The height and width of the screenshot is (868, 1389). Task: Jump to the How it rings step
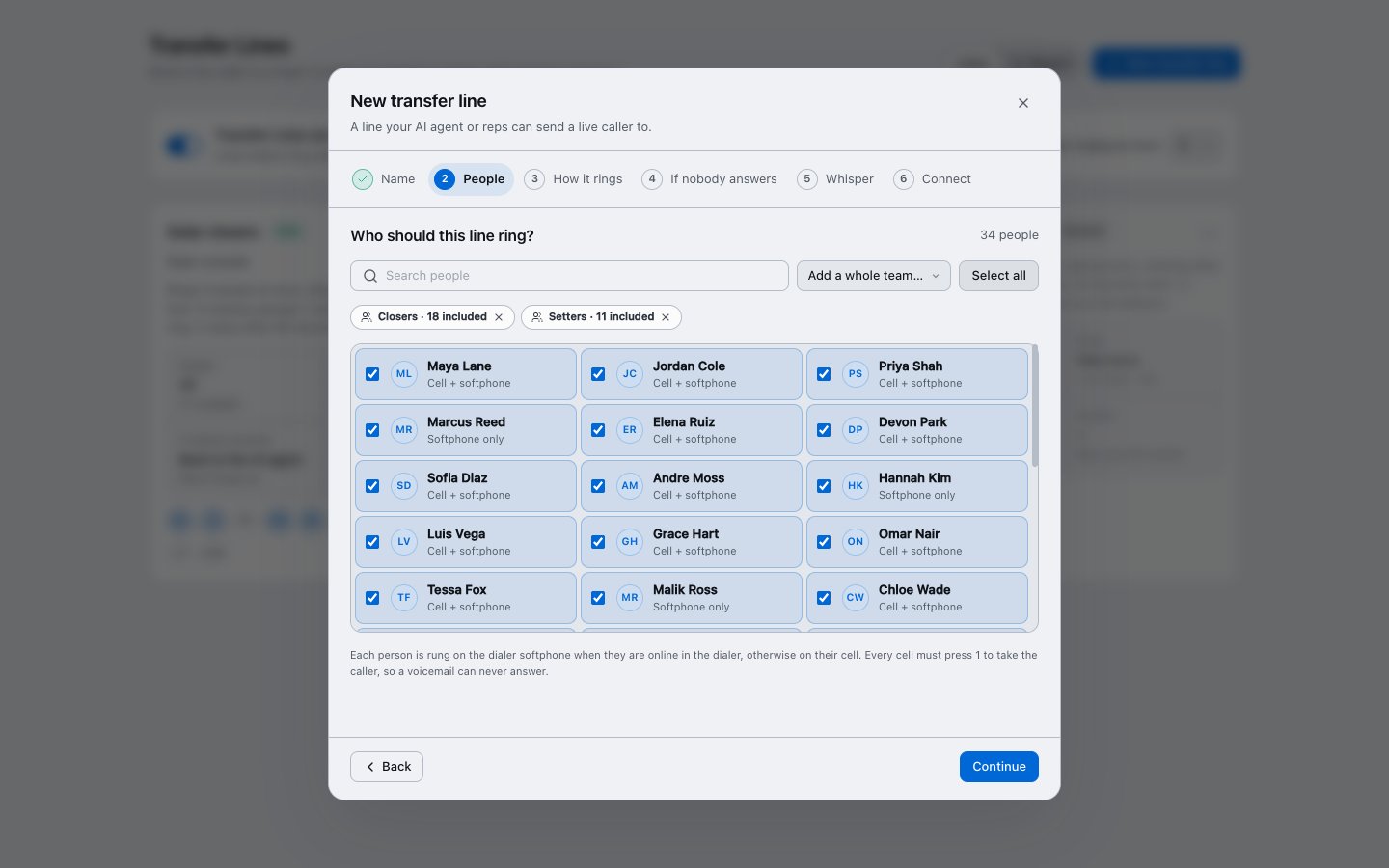coord(574,179)
